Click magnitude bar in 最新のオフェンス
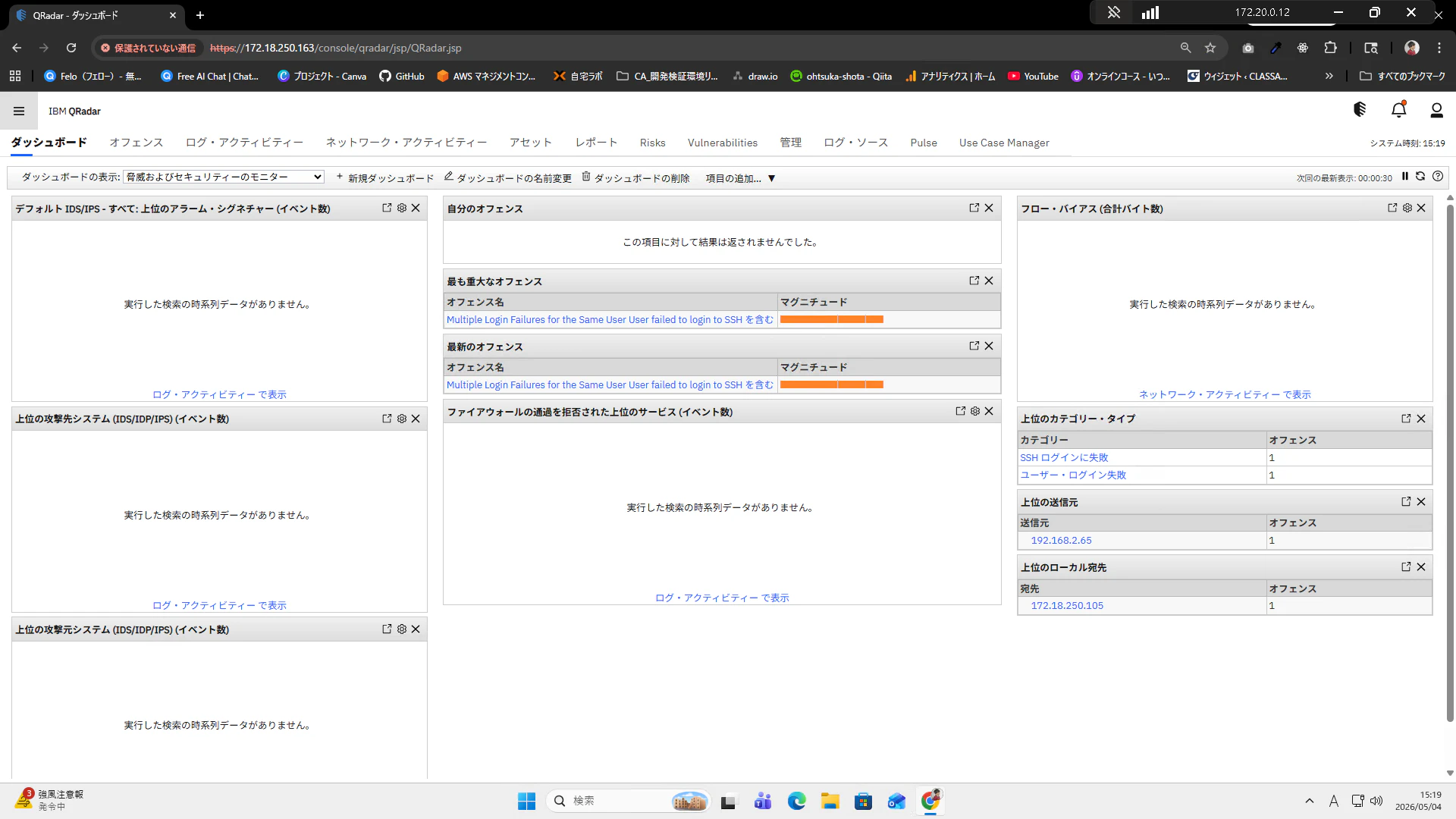Screen dimensions: 1456x819 pos(832,384)
